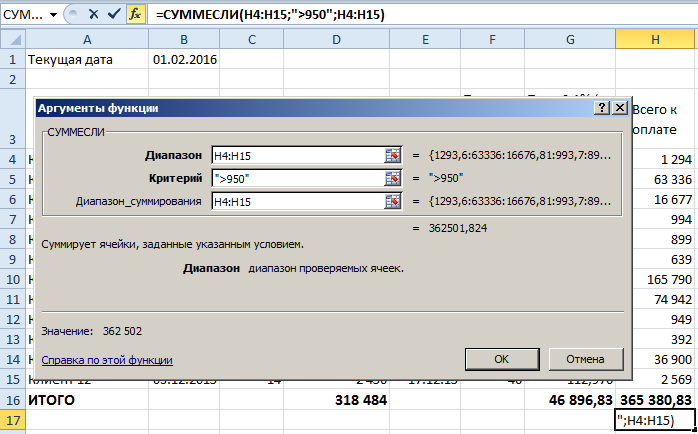
Task: Click cell with value 392
Action: click(663, 340)
